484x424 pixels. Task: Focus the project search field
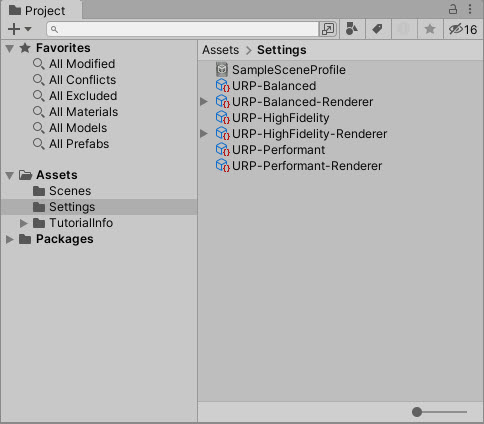(183, 29)
